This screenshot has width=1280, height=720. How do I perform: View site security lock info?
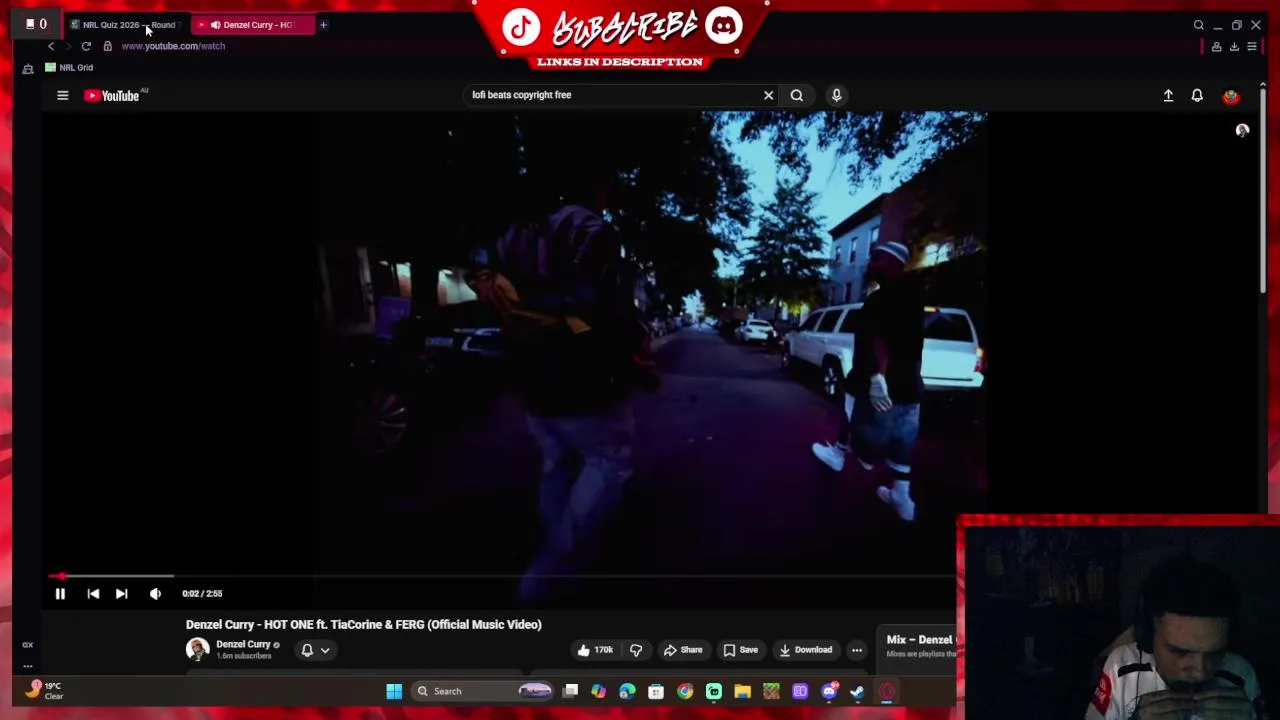(x=108, y=46)
